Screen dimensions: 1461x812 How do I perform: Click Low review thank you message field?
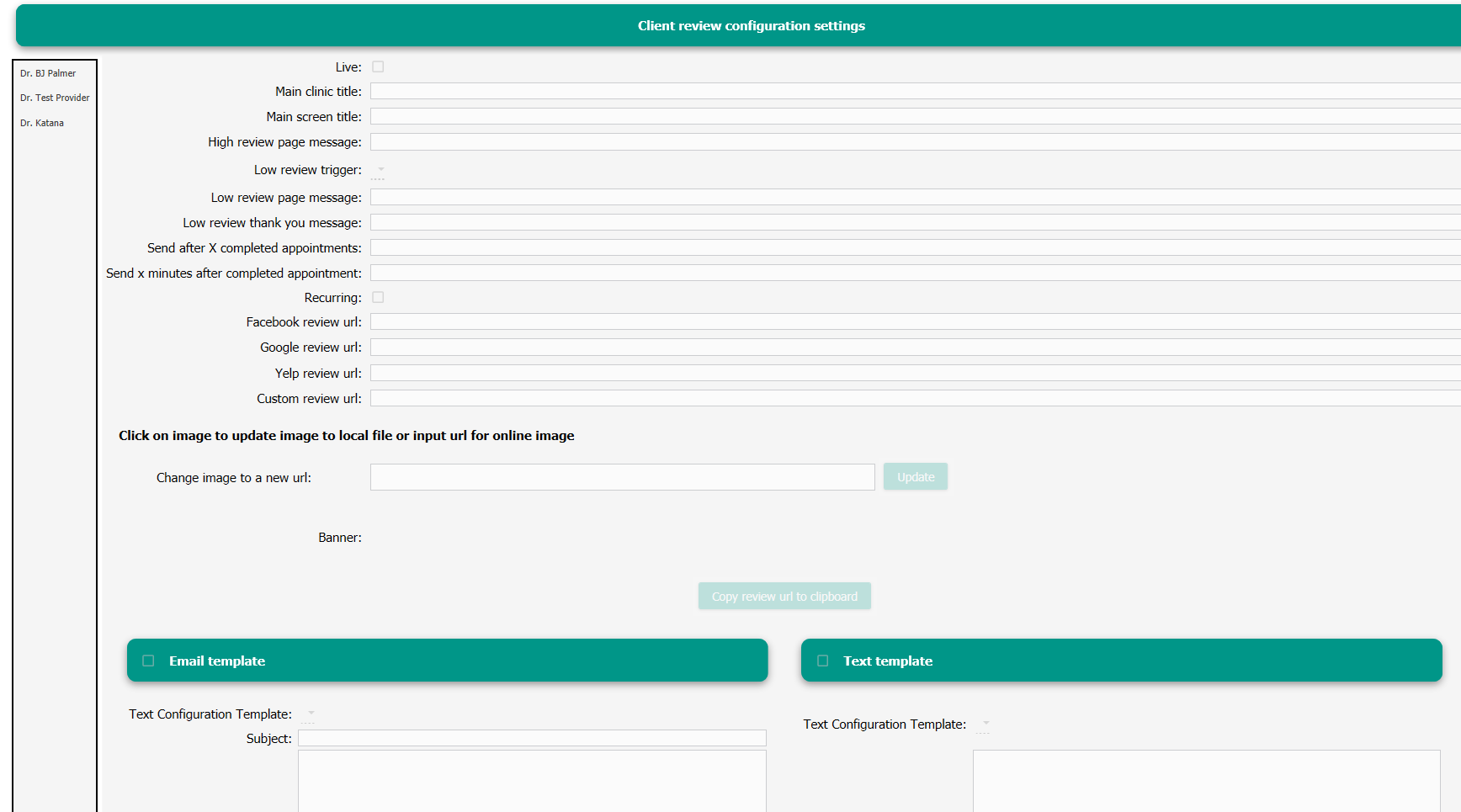pyautogui.click(x=916, y=222)
